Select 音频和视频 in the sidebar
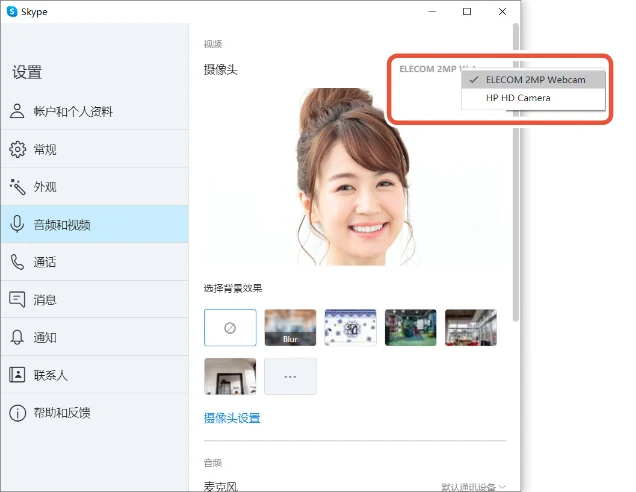Screen dimensions: 636x492 95,224
